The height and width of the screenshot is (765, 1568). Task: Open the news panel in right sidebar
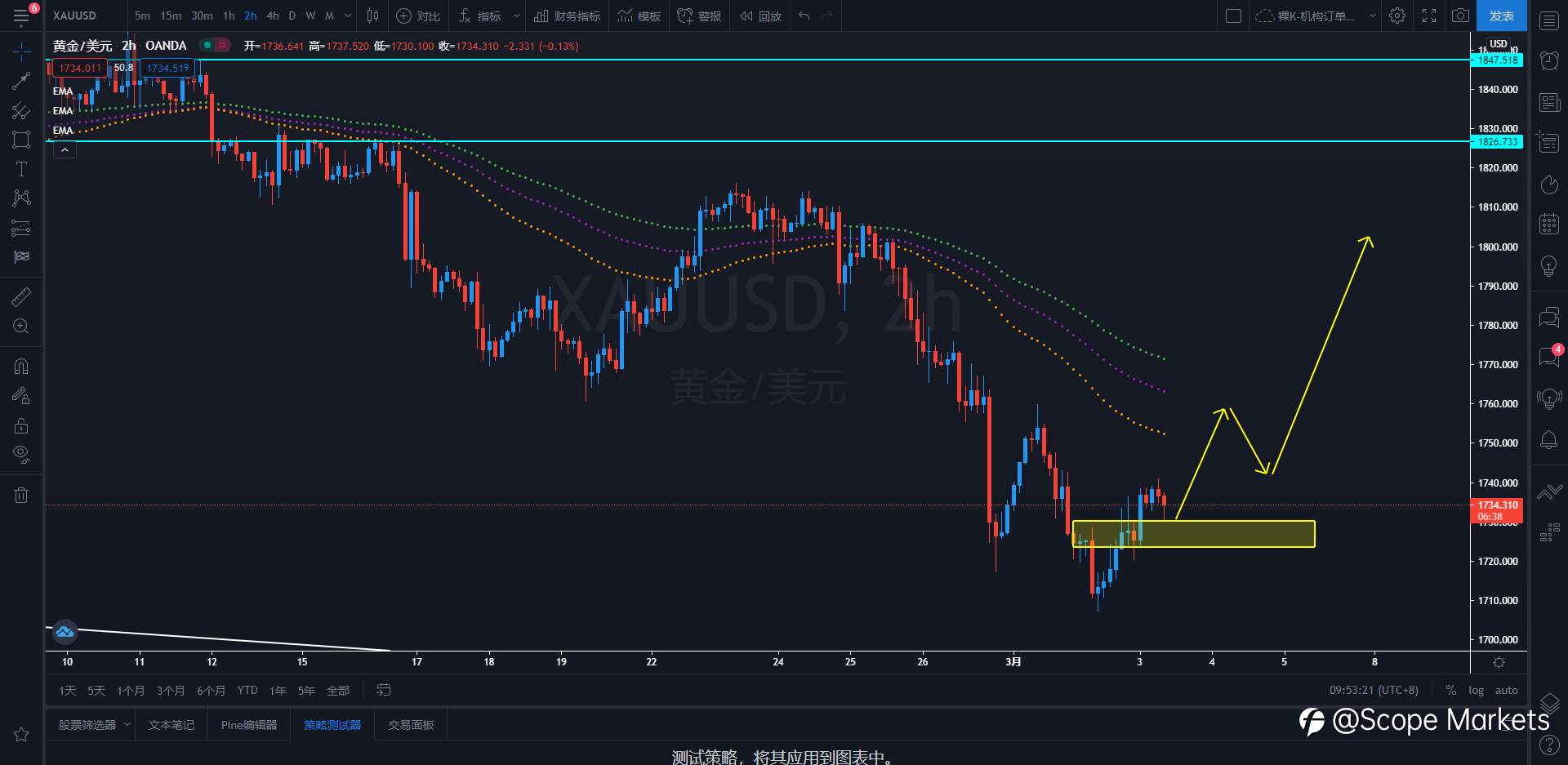point(1549,102)
